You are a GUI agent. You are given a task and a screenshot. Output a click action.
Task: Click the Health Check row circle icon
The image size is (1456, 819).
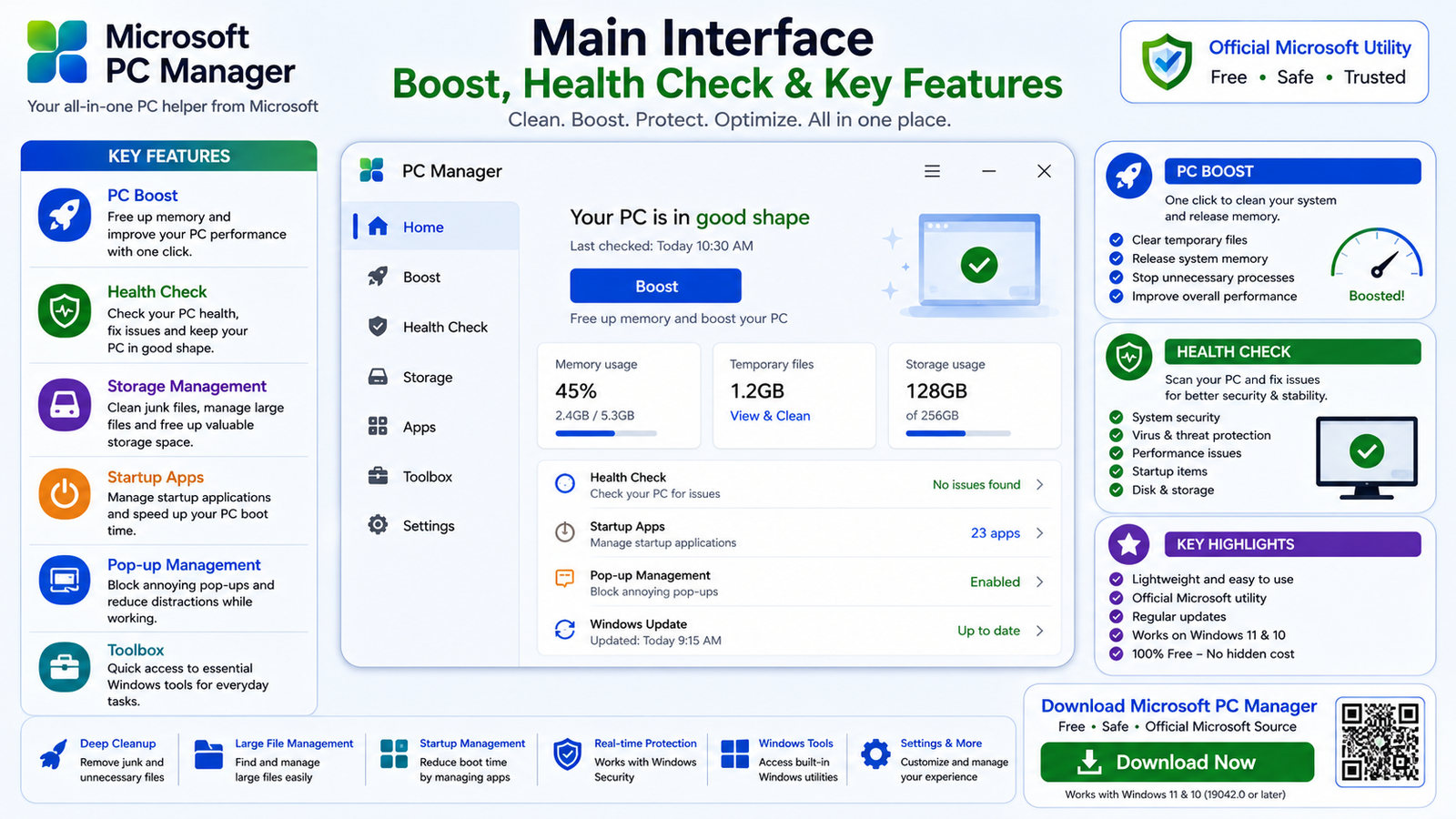pos(565,484)
